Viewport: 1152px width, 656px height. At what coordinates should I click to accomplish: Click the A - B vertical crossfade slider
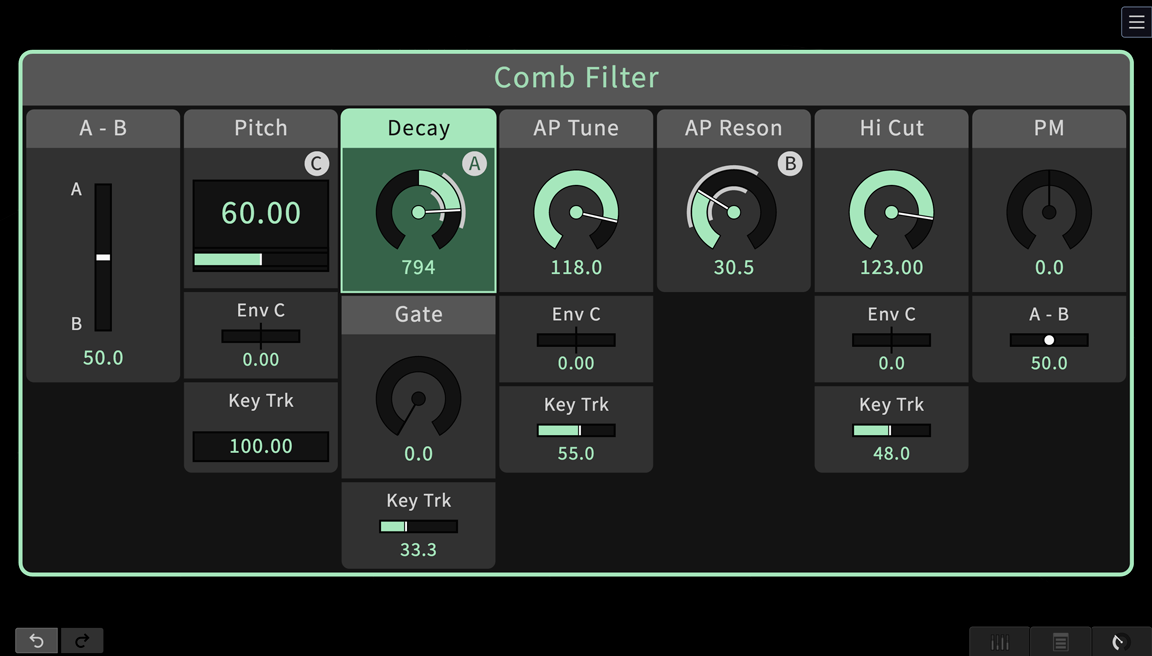(x=103, y=257)
